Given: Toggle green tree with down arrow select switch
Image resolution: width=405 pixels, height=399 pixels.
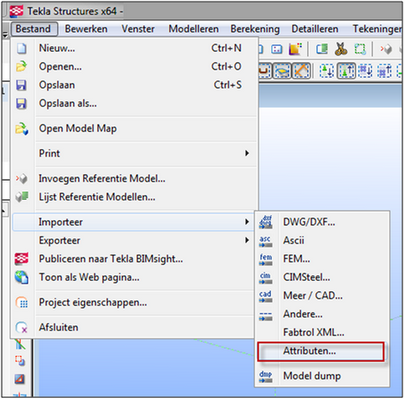Looking at the screenshot, I should (327, 71).
